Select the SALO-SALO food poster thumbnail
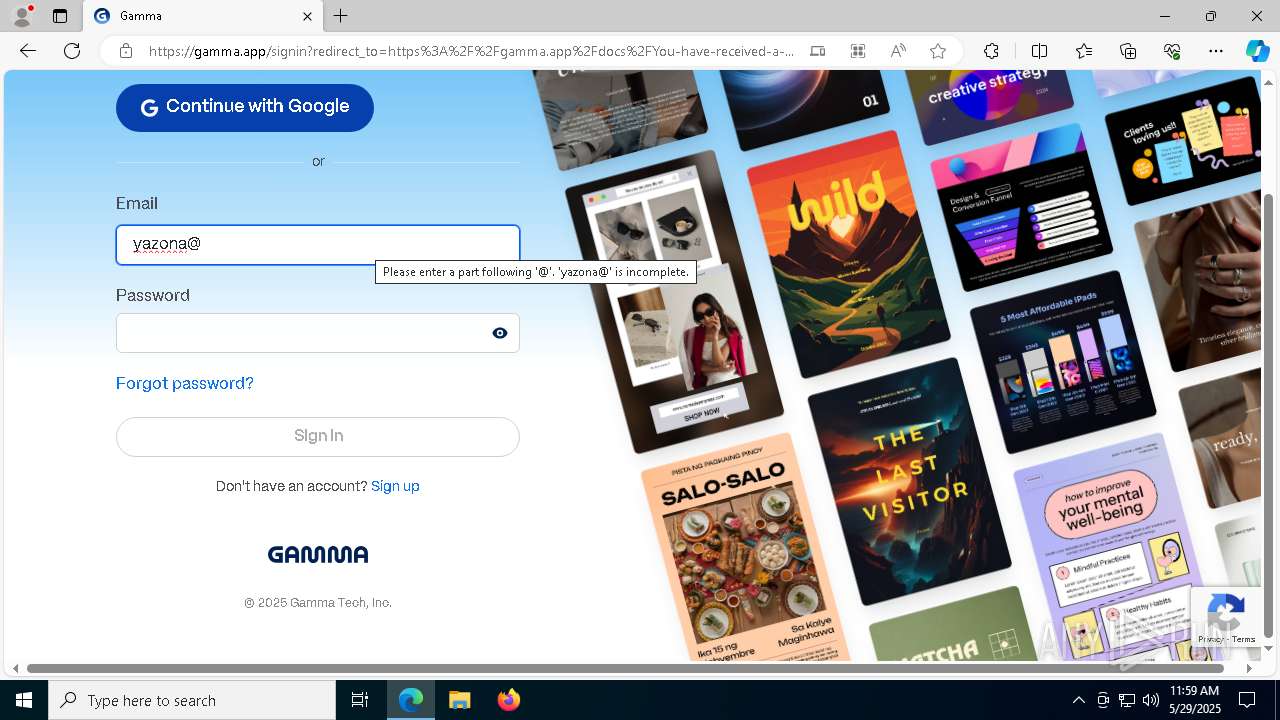1280x720 pixels. click(745, 548)
